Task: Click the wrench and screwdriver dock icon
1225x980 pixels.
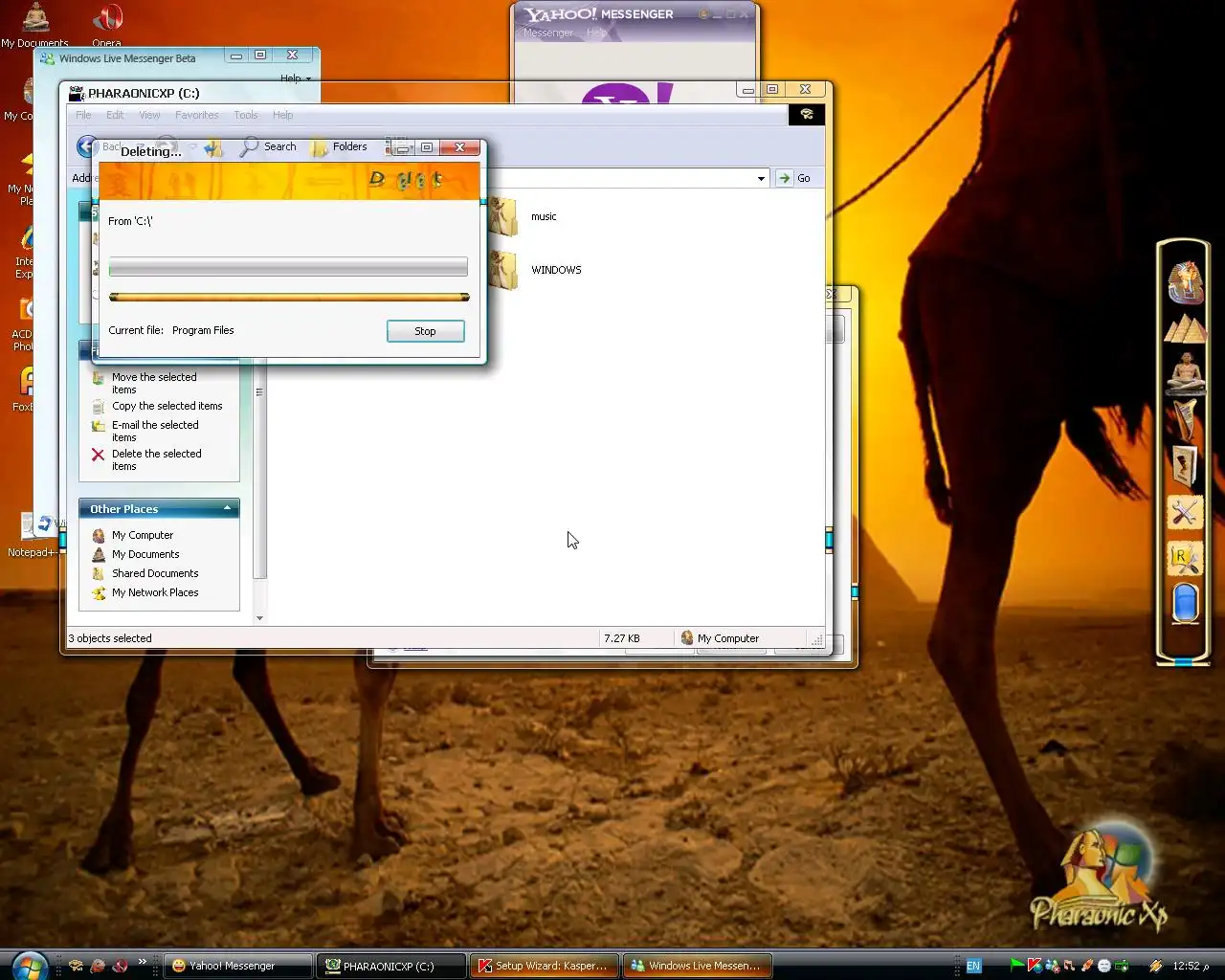Action: (1185, 513)
